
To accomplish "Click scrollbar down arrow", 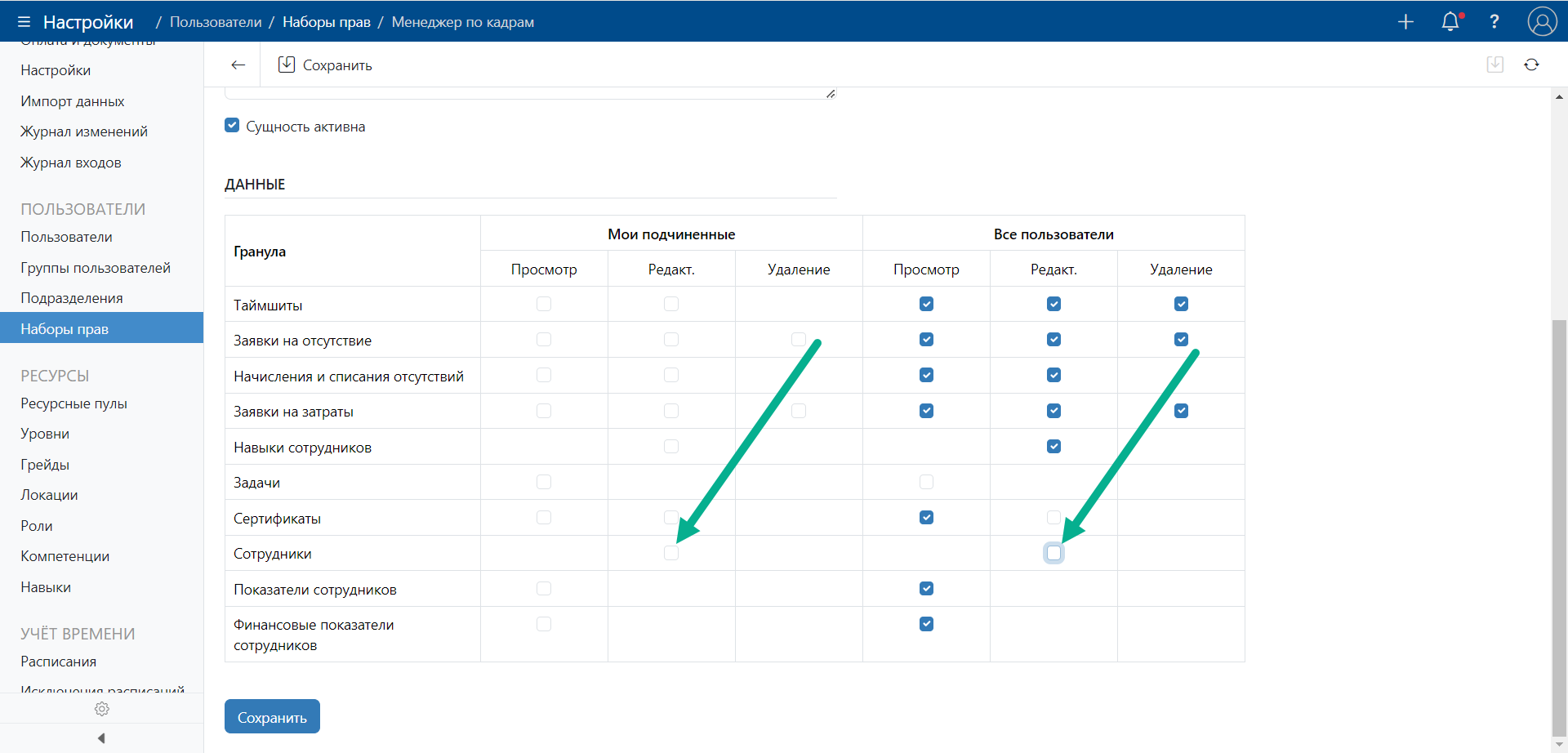I will click(x=1559, y=743).
